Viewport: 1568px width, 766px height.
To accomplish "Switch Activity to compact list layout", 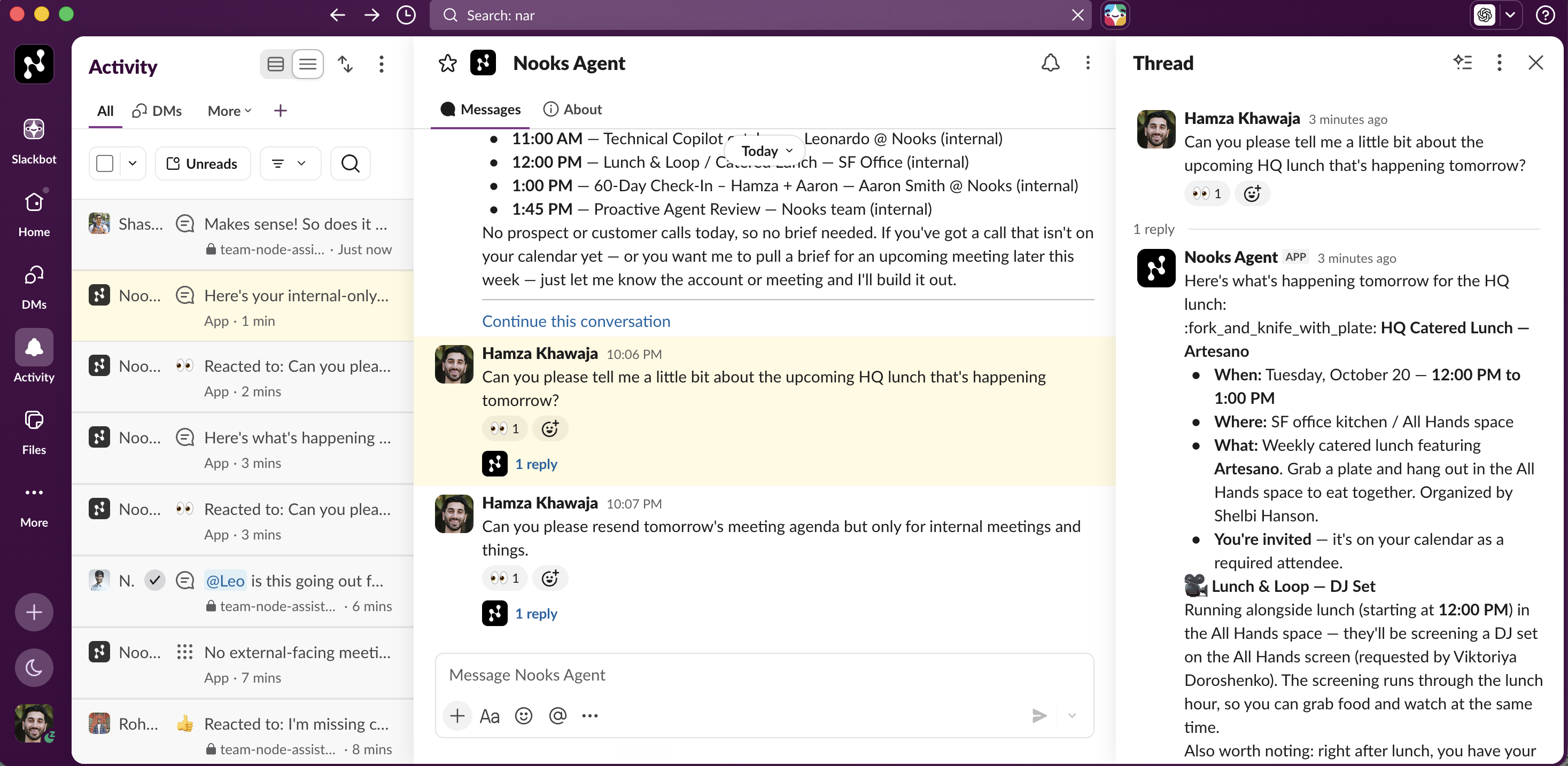I will point(307,64).
